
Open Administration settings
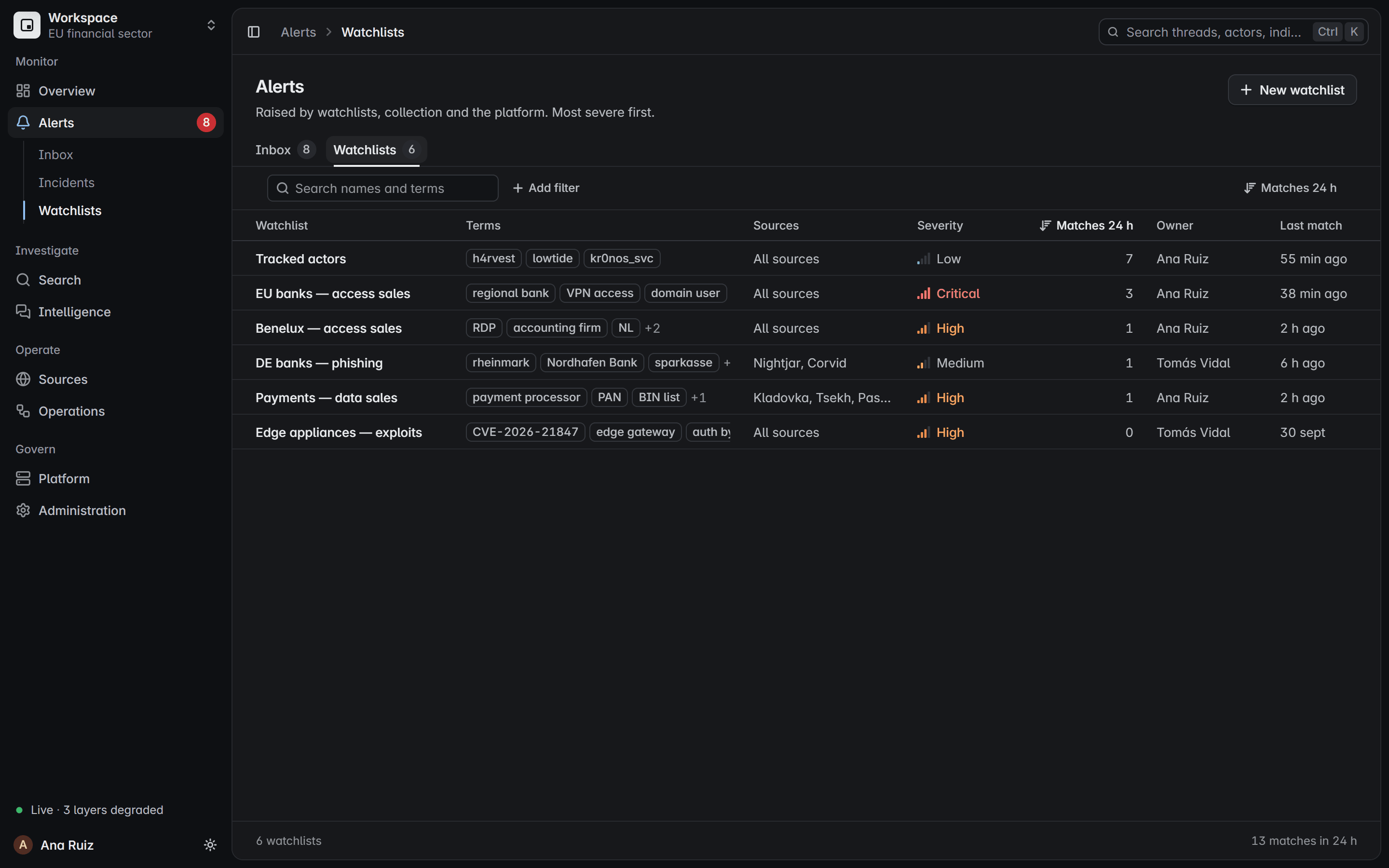pos(115,510)
